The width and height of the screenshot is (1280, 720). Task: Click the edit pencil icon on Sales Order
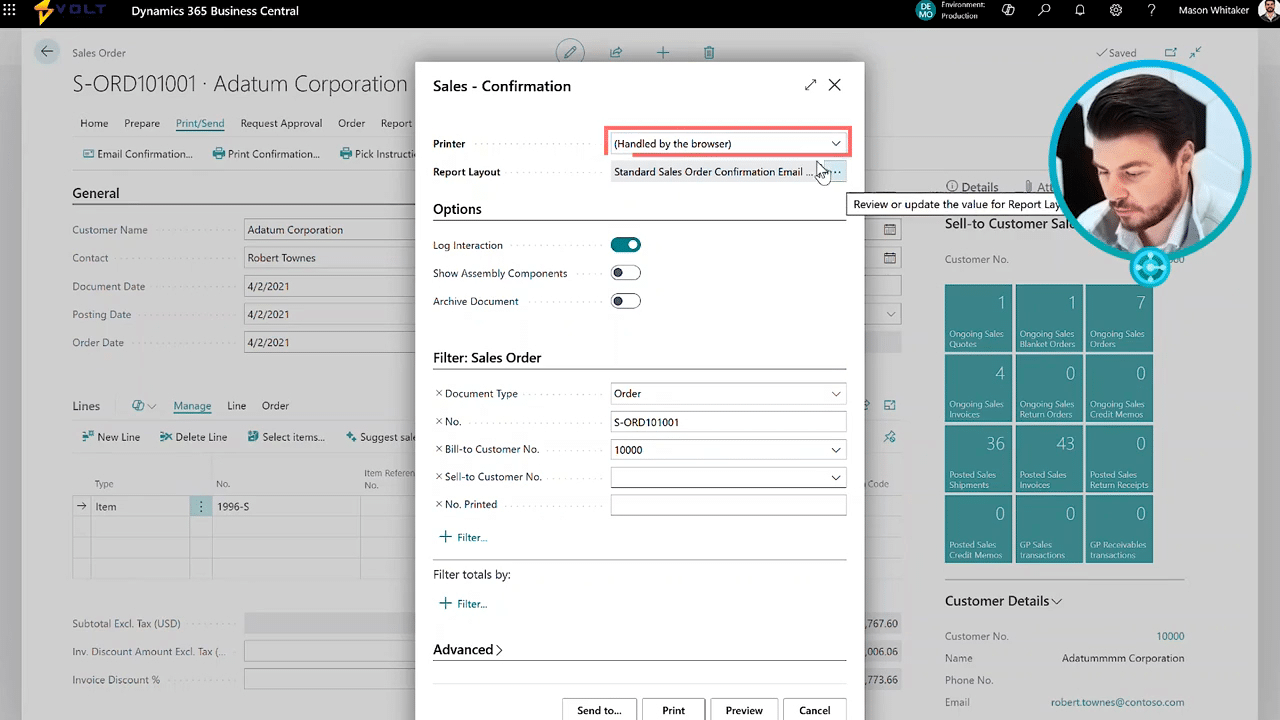coord(570,52)
